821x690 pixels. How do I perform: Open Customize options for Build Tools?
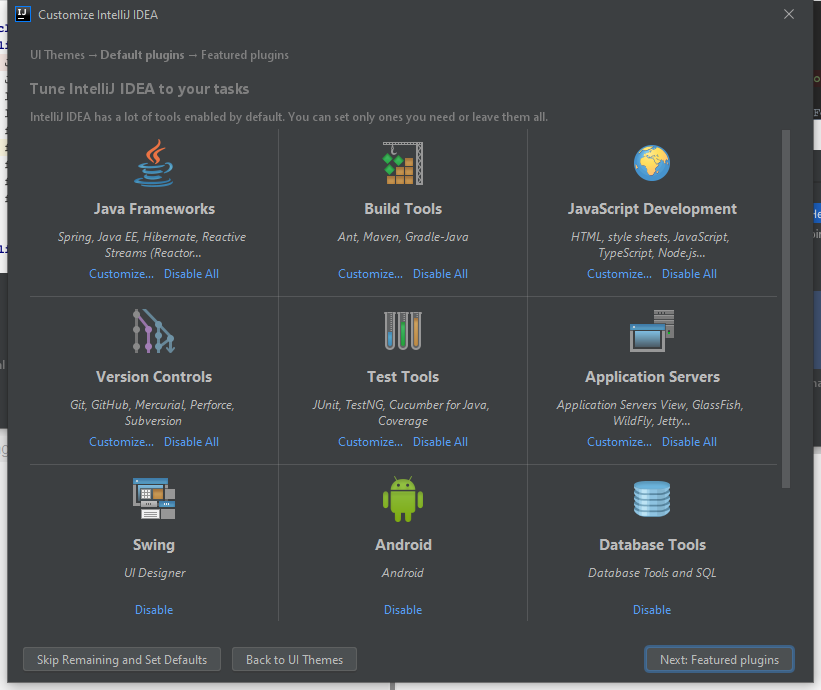(370, 274)
